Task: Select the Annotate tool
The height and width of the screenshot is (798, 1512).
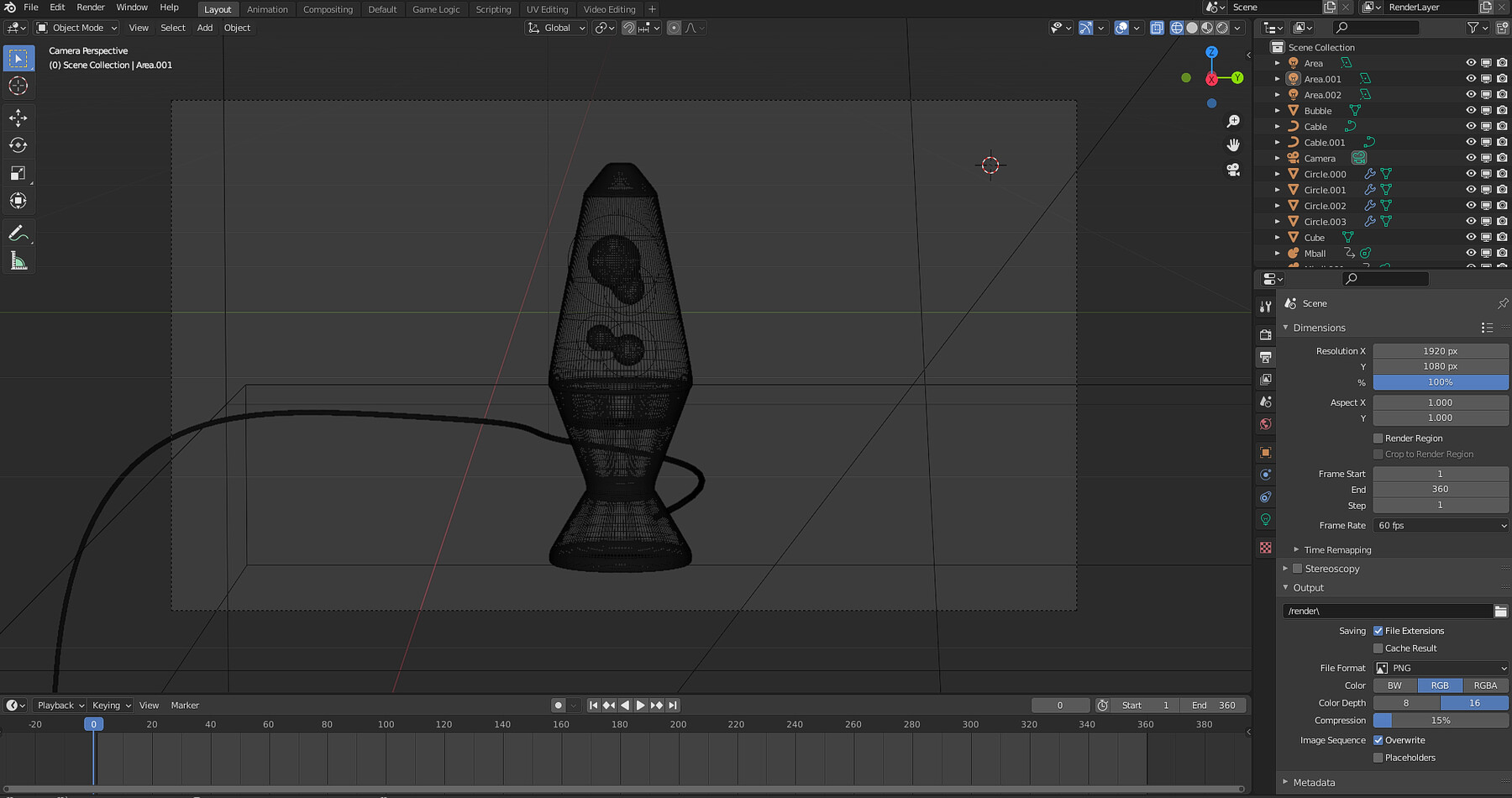Action: [x=18, y=234]
